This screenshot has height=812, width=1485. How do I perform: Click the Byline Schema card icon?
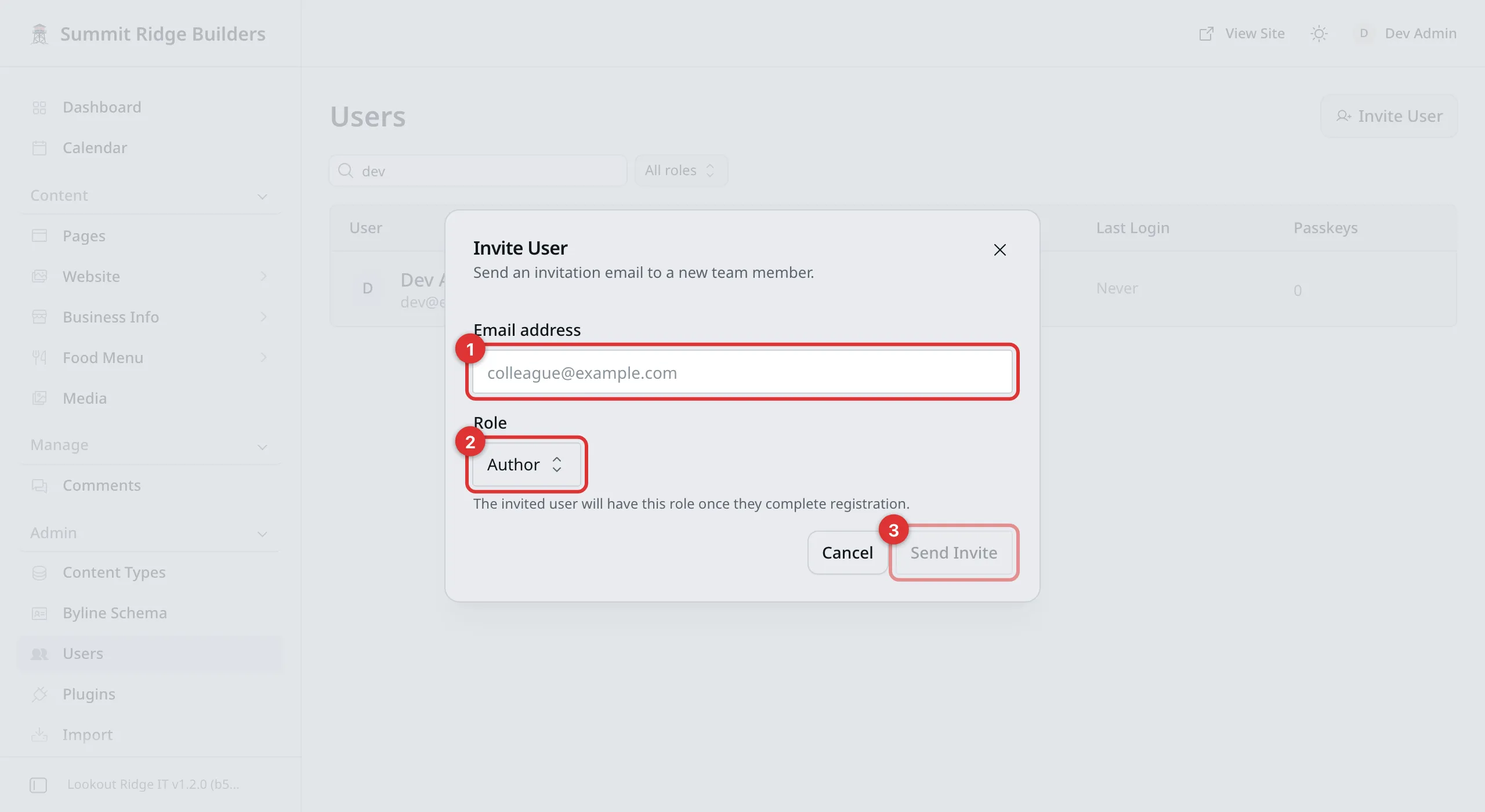39,613
